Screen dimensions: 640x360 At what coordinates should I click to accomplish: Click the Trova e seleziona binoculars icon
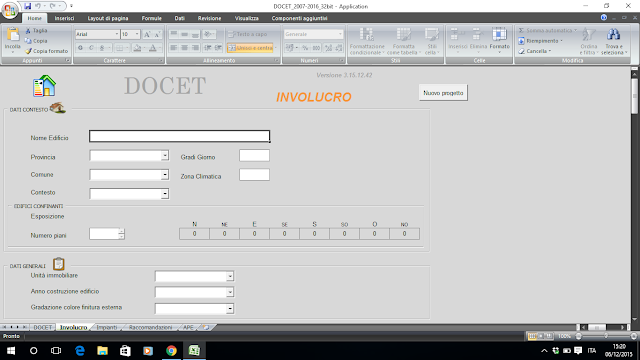coord(613,35)
